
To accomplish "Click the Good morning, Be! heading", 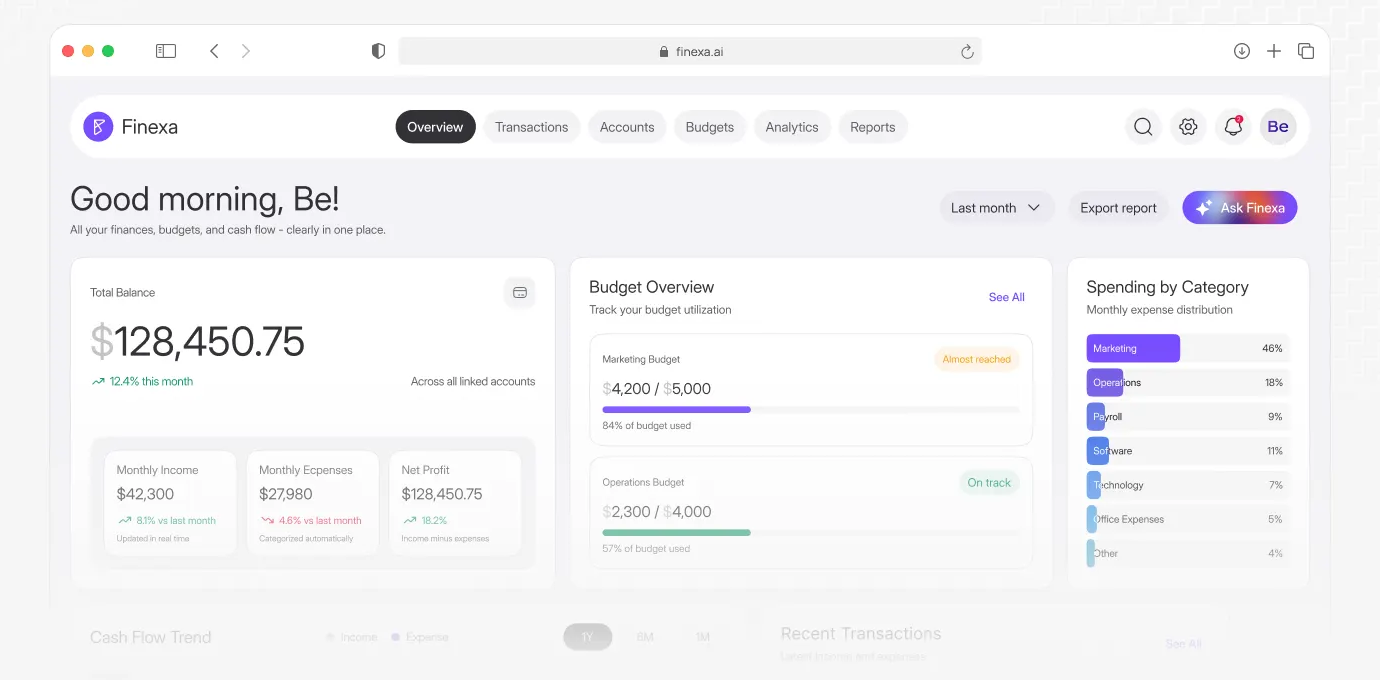I will [205, 199].
